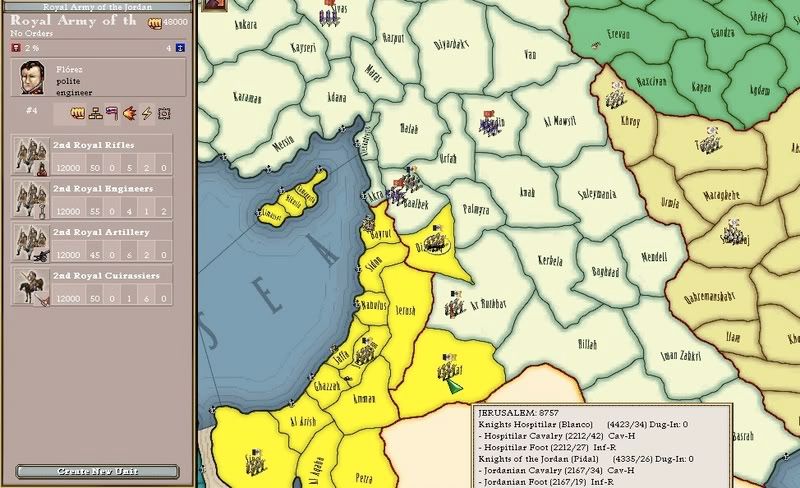Sort units by the lightning bolt column icon
Image resolution: width=800 pixels, height=488 pixels.
[147, 113]
